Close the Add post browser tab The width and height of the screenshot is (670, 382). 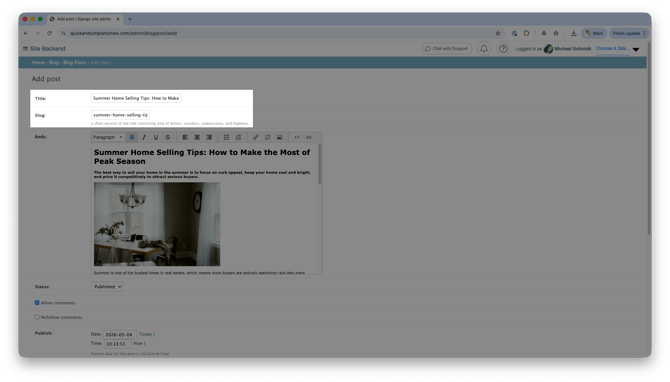pos(118,19)
